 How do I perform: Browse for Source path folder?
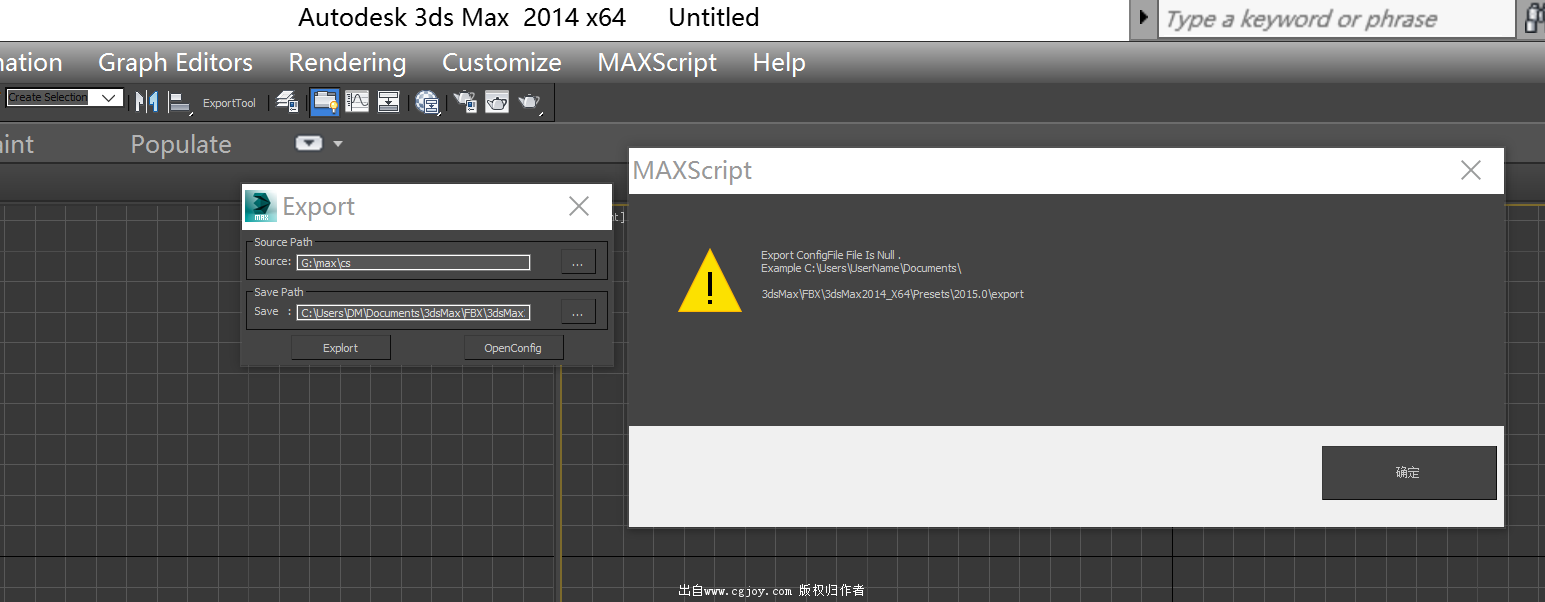pos(578,261)
